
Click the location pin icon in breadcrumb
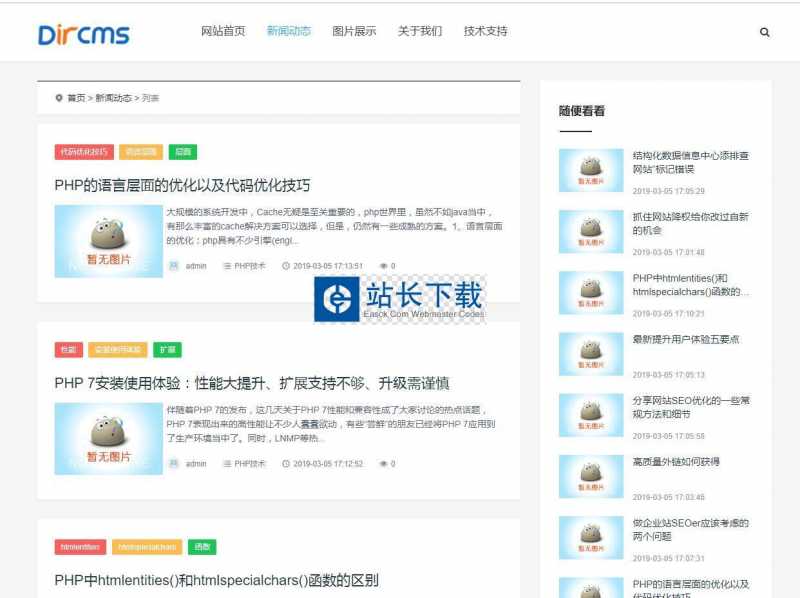point(59,98)
